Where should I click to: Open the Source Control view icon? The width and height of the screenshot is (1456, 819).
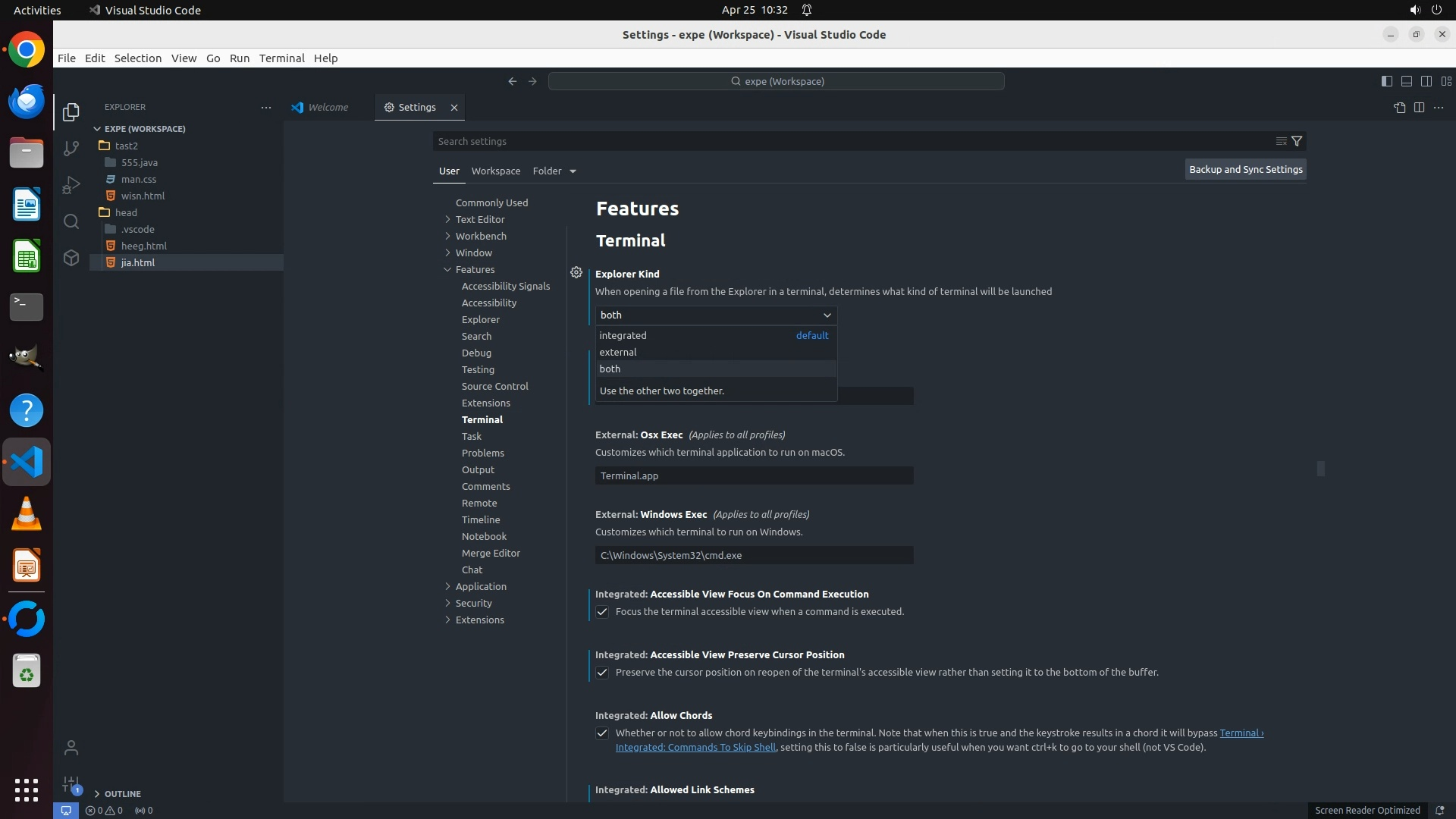tap(71, 149)
